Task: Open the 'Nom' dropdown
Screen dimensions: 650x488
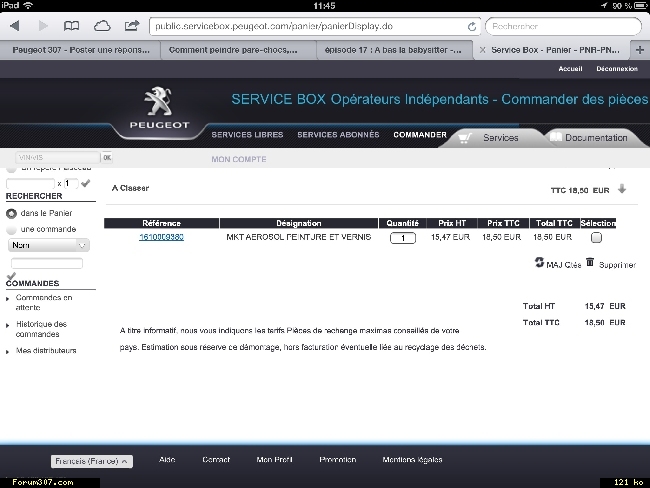Action: click(x=49, y=245)
